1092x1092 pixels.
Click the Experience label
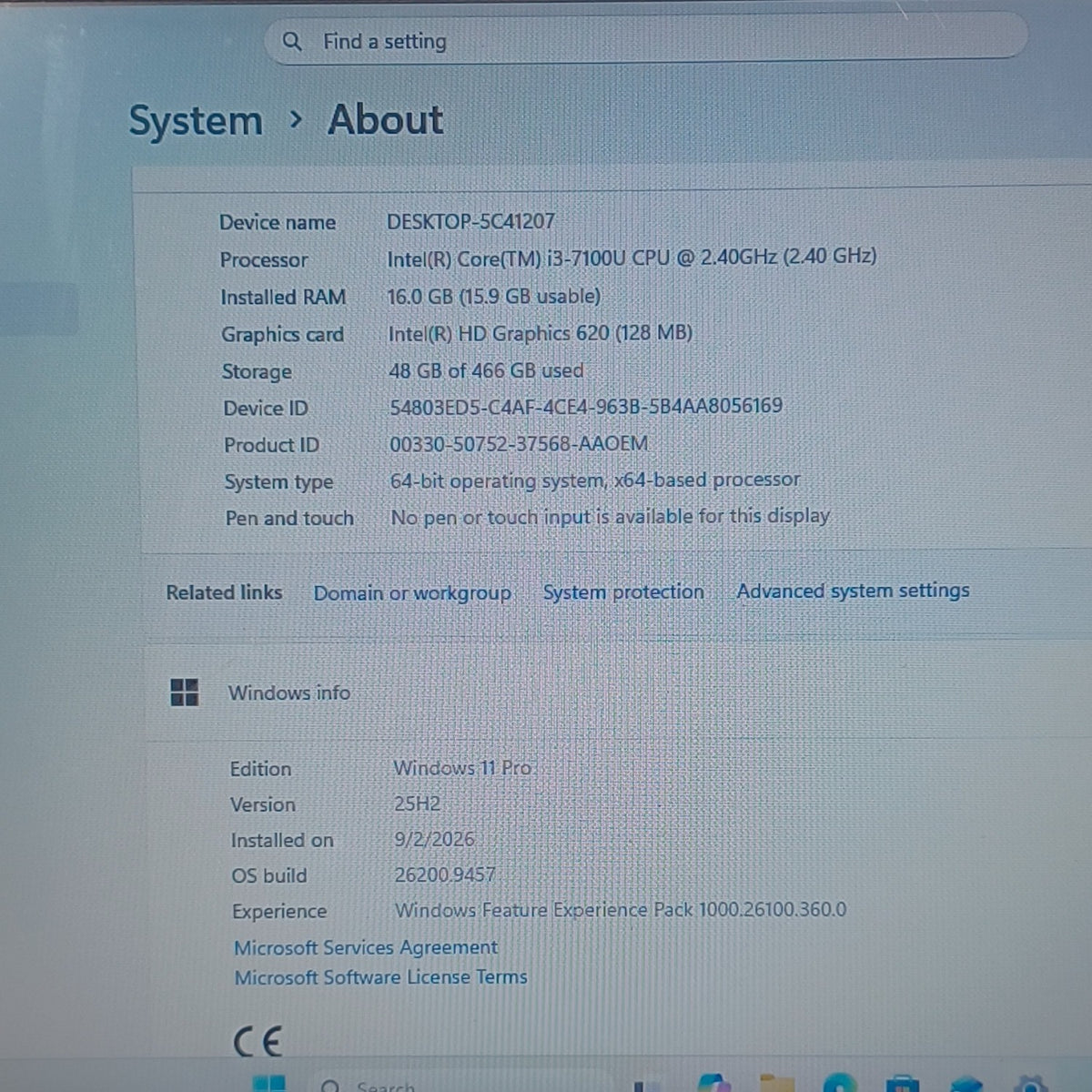coord(278,911)
